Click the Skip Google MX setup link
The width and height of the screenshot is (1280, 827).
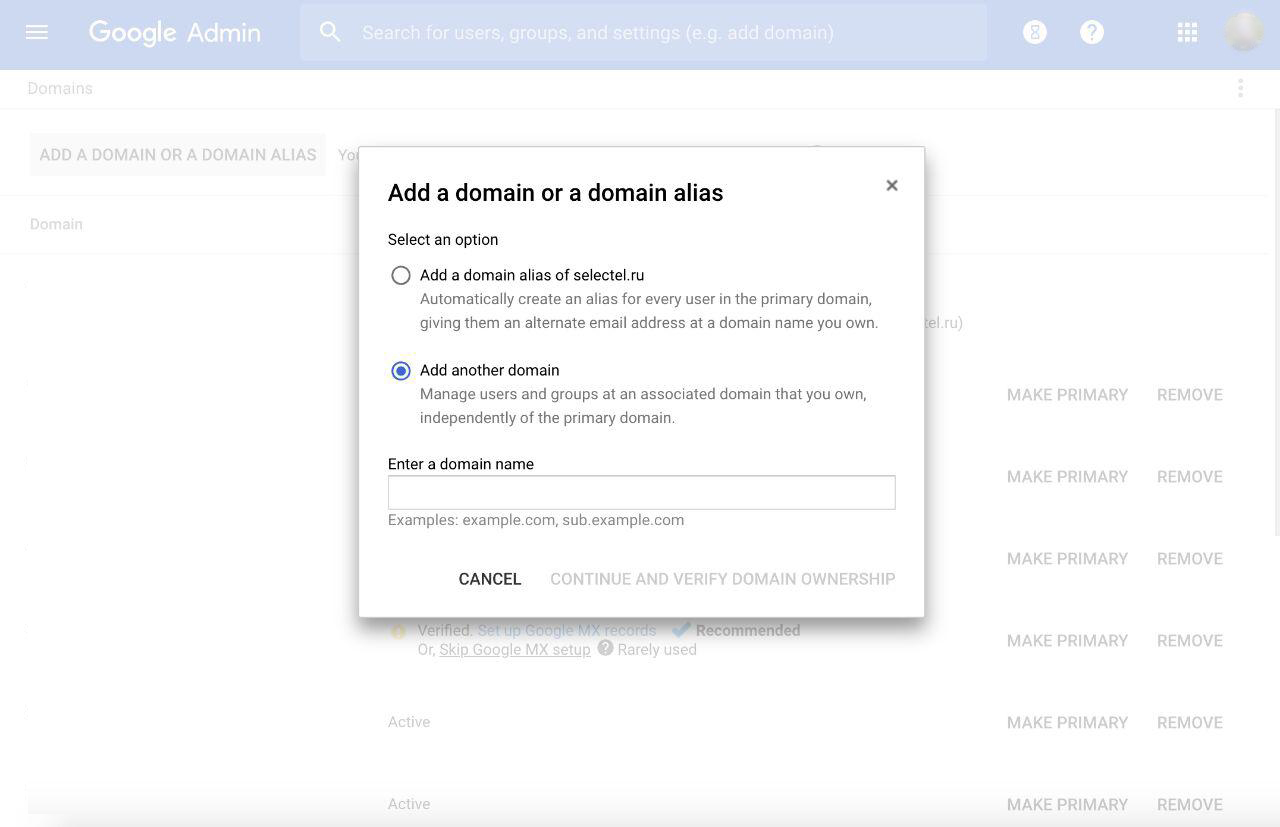coord(515,649)
